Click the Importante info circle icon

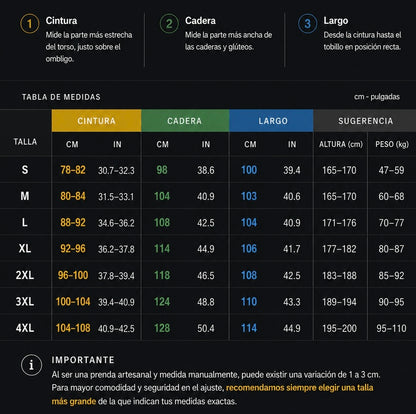pyautogui.click(x=31, y=365)
